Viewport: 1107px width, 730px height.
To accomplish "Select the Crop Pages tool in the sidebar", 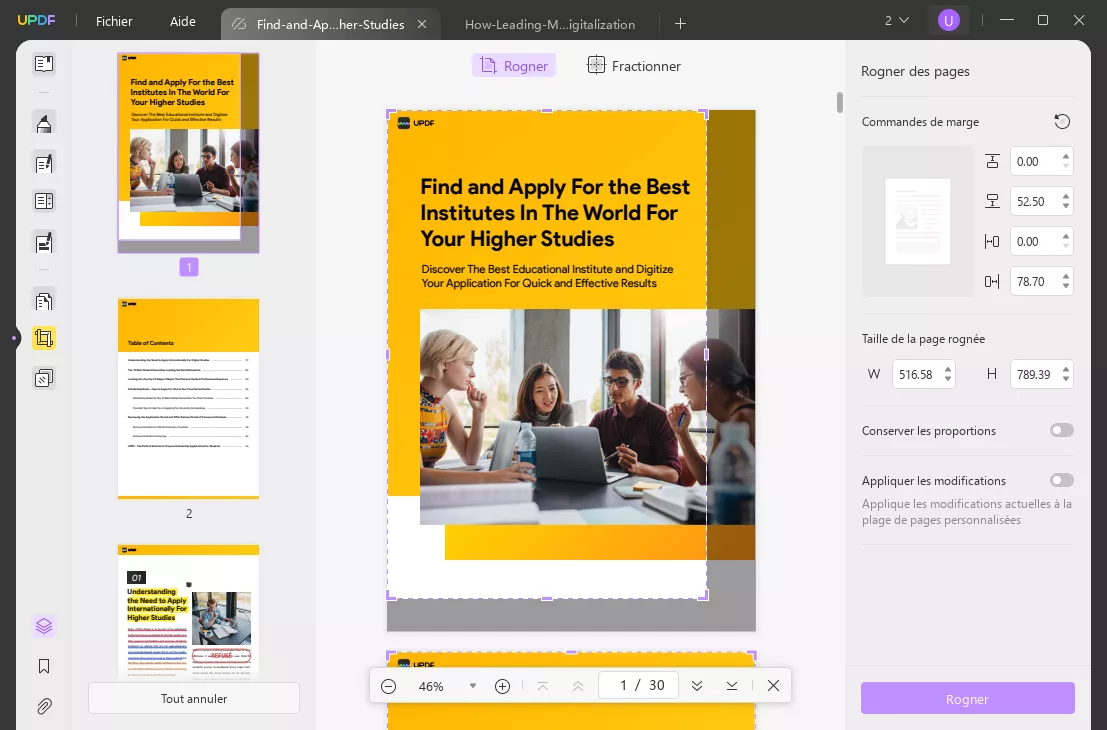I will click(44, 338).
